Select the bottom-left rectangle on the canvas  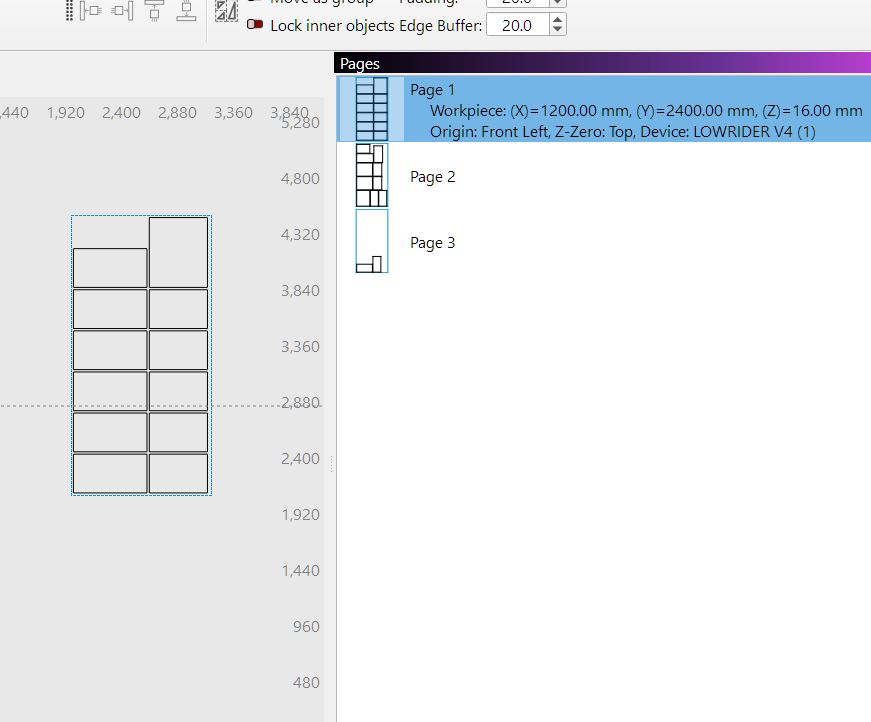[110, 474]
